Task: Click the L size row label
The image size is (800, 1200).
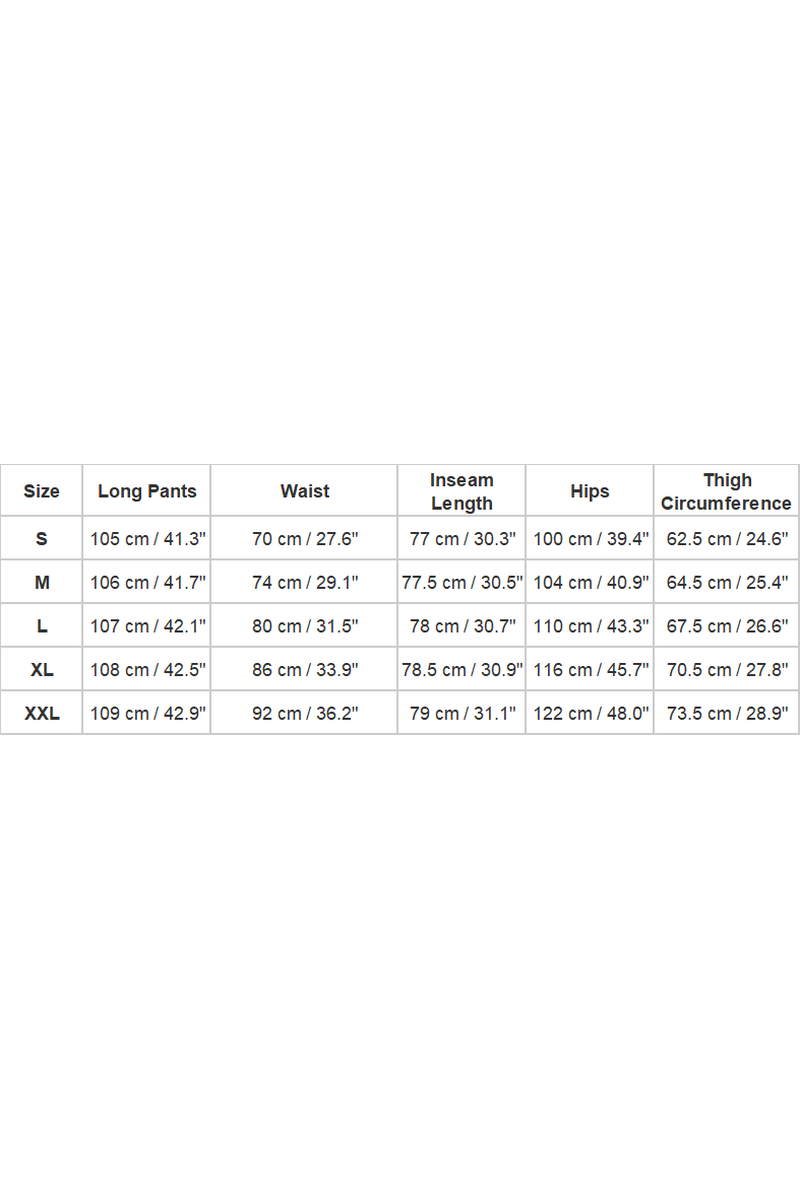Action: tap(41, 626)
